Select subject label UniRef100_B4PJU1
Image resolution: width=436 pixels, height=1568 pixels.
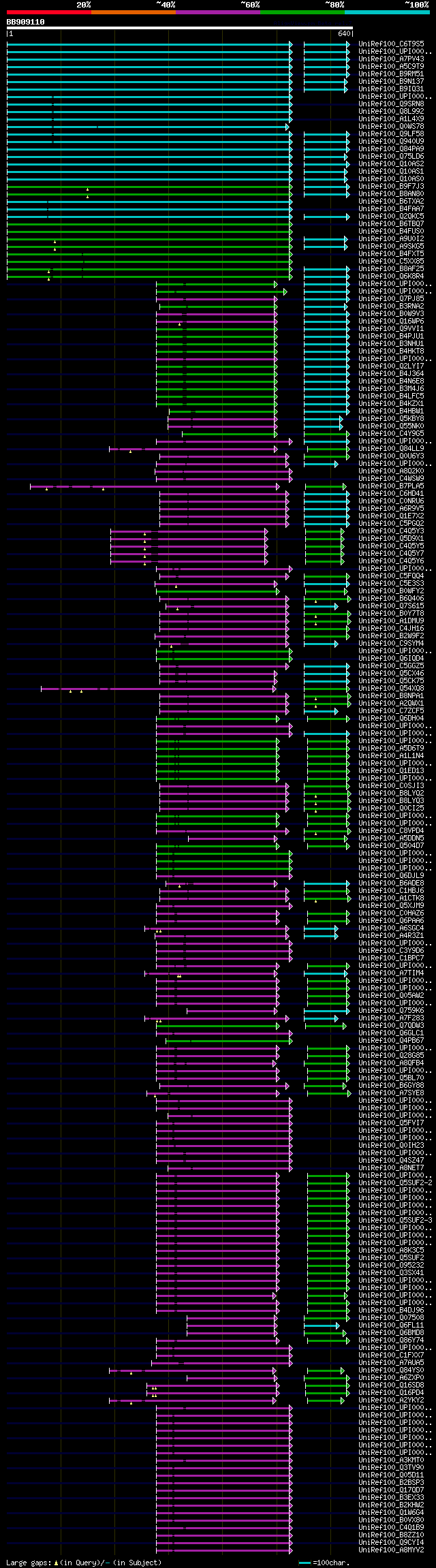[x=391, y=336]
